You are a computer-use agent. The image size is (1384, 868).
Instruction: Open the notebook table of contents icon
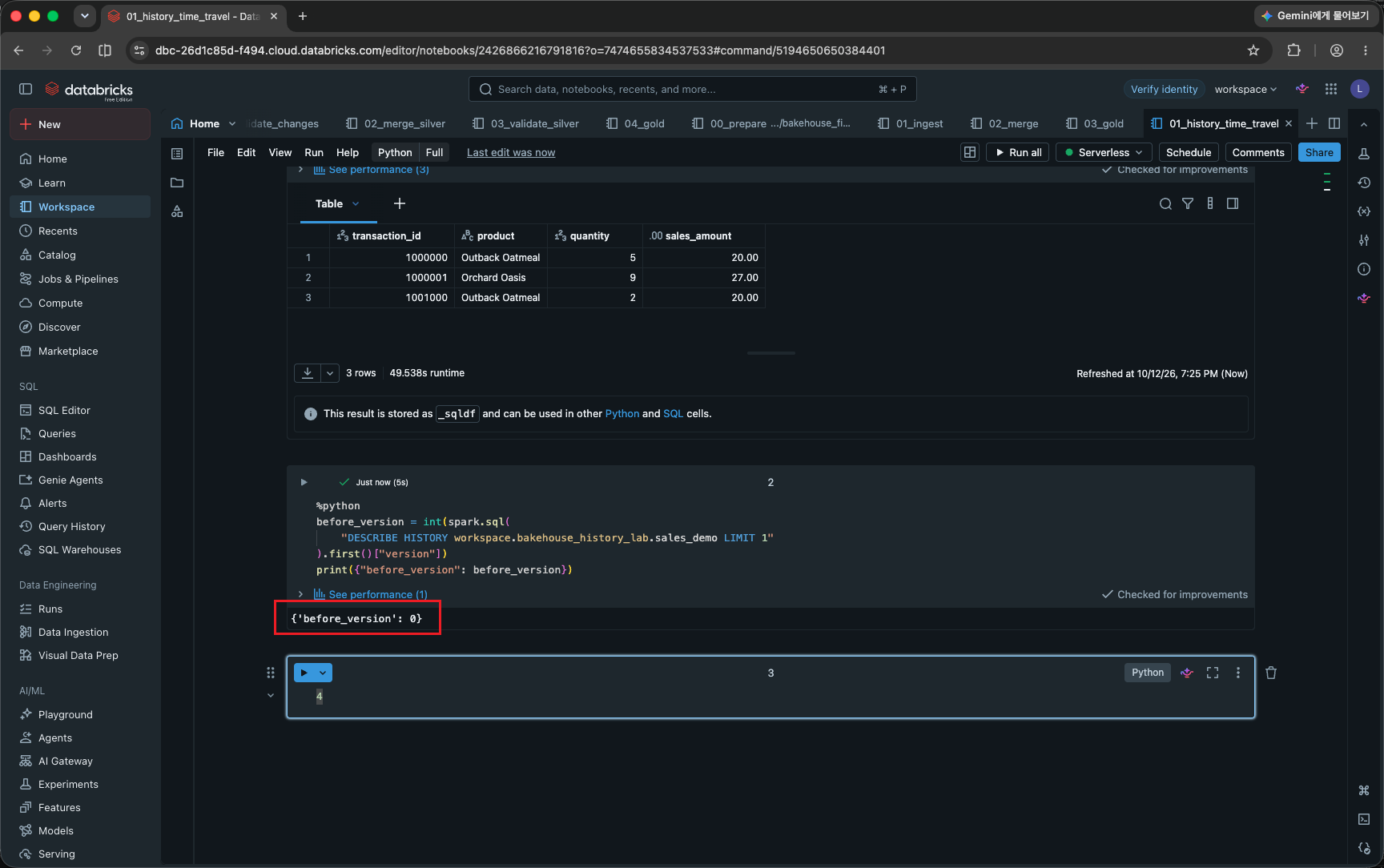click(177, 153)
